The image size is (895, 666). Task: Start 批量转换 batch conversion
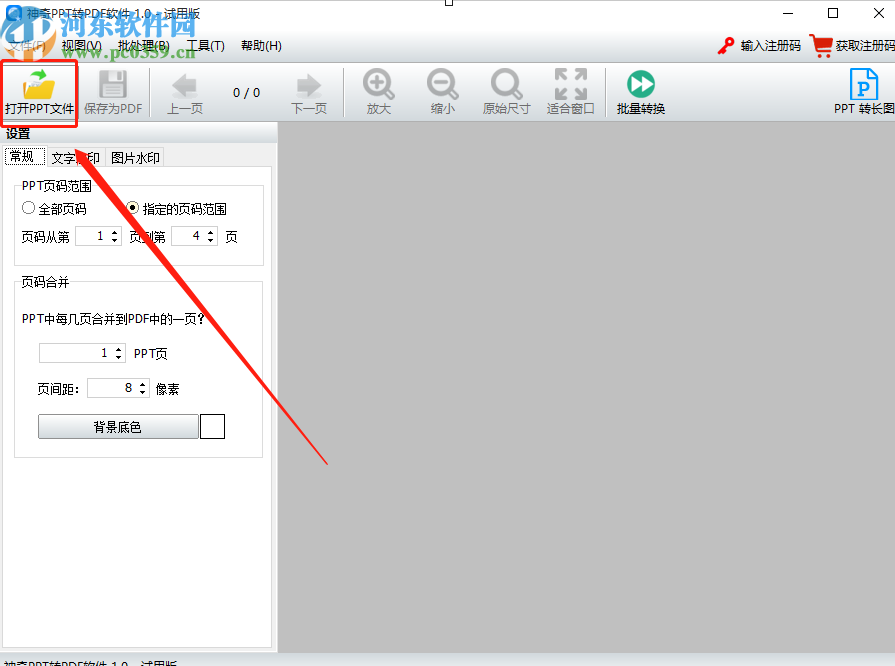point(639,91)
